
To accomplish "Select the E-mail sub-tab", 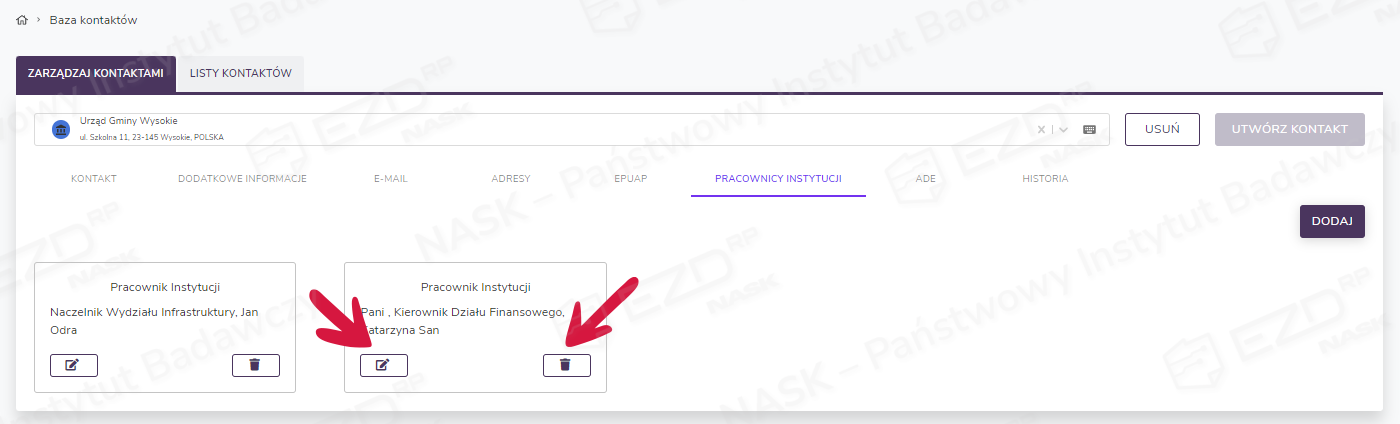I will coord(391,179).
